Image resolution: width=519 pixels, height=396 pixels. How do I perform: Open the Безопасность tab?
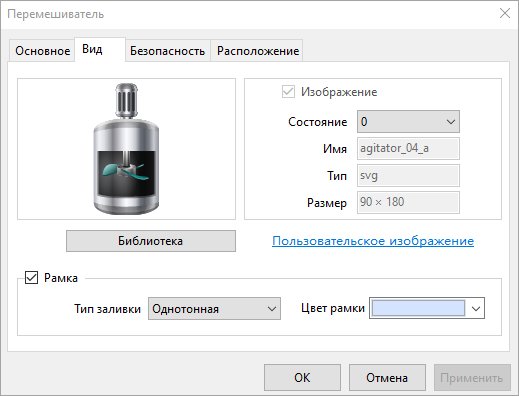[168, 51]
